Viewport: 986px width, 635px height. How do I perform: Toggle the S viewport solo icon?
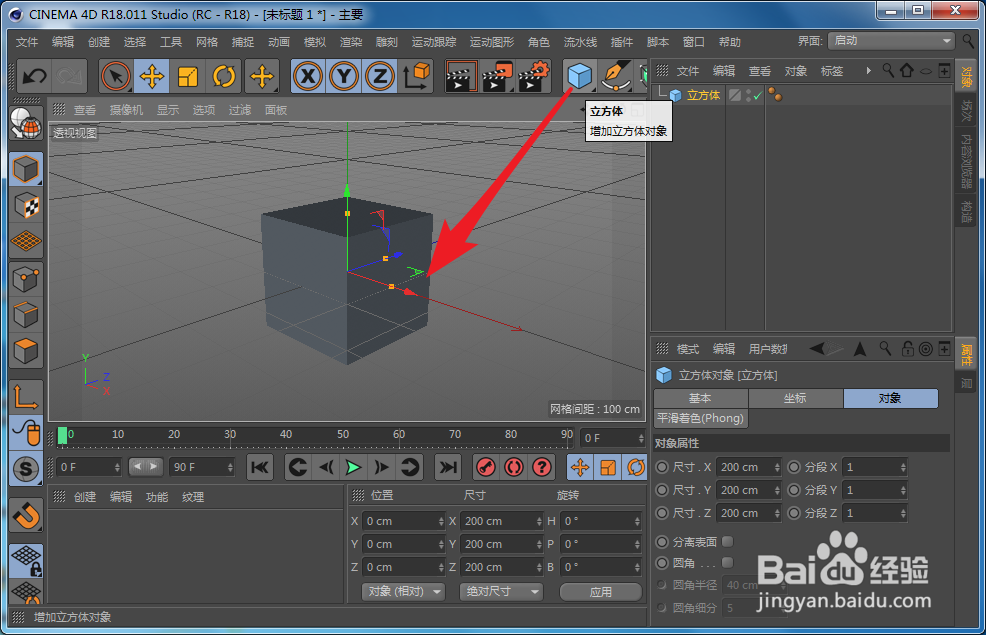tap(26, 469)
